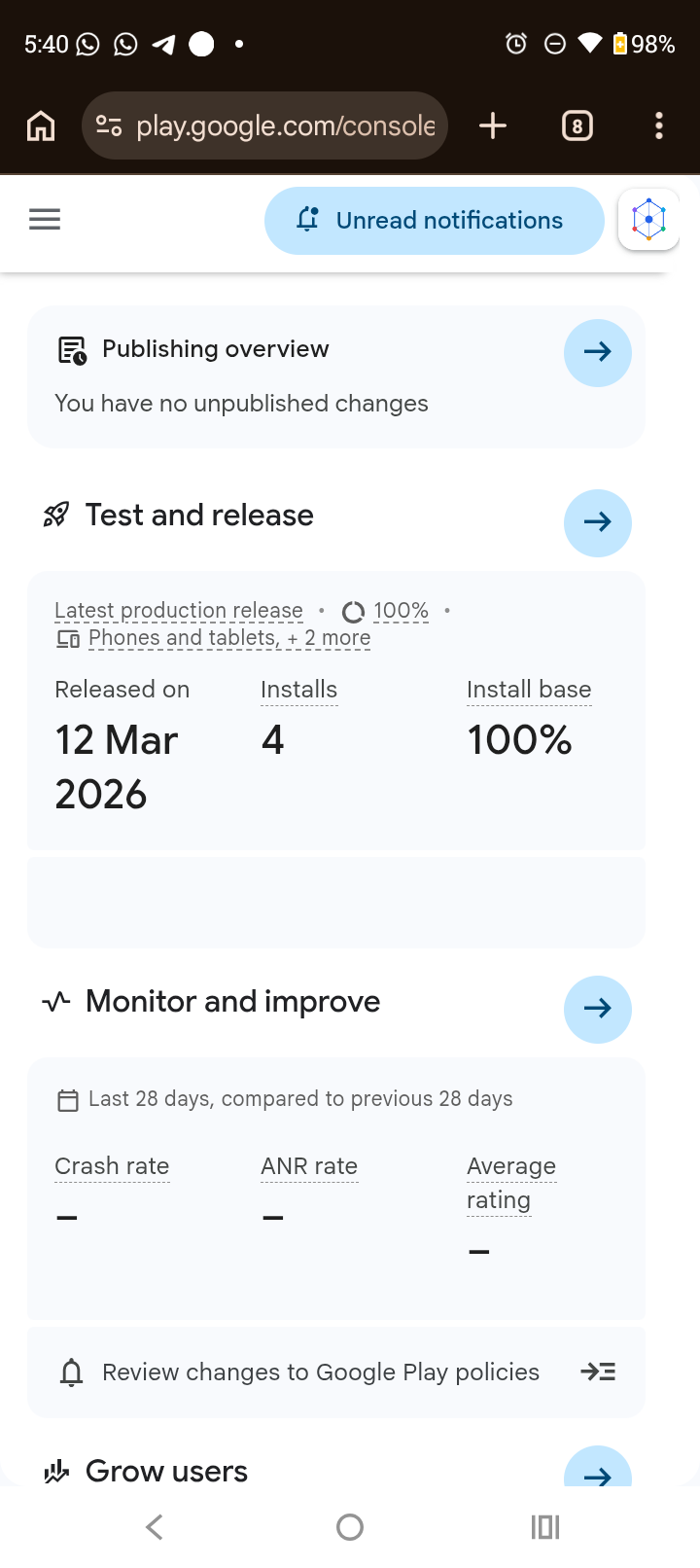Click Phones and tablets, + 2 more link
The width and height of the screenshot is (700, 1568).
(229, 638)
